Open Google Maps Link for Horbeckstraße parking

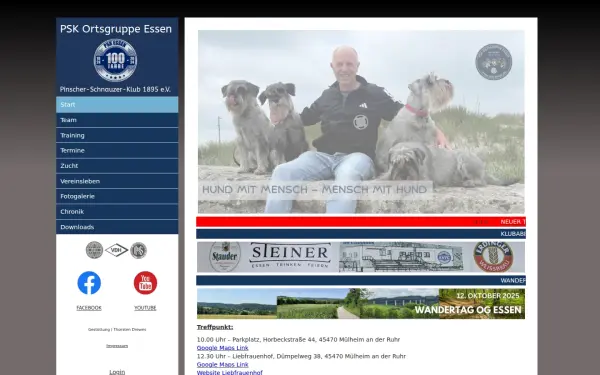(223, 348)
